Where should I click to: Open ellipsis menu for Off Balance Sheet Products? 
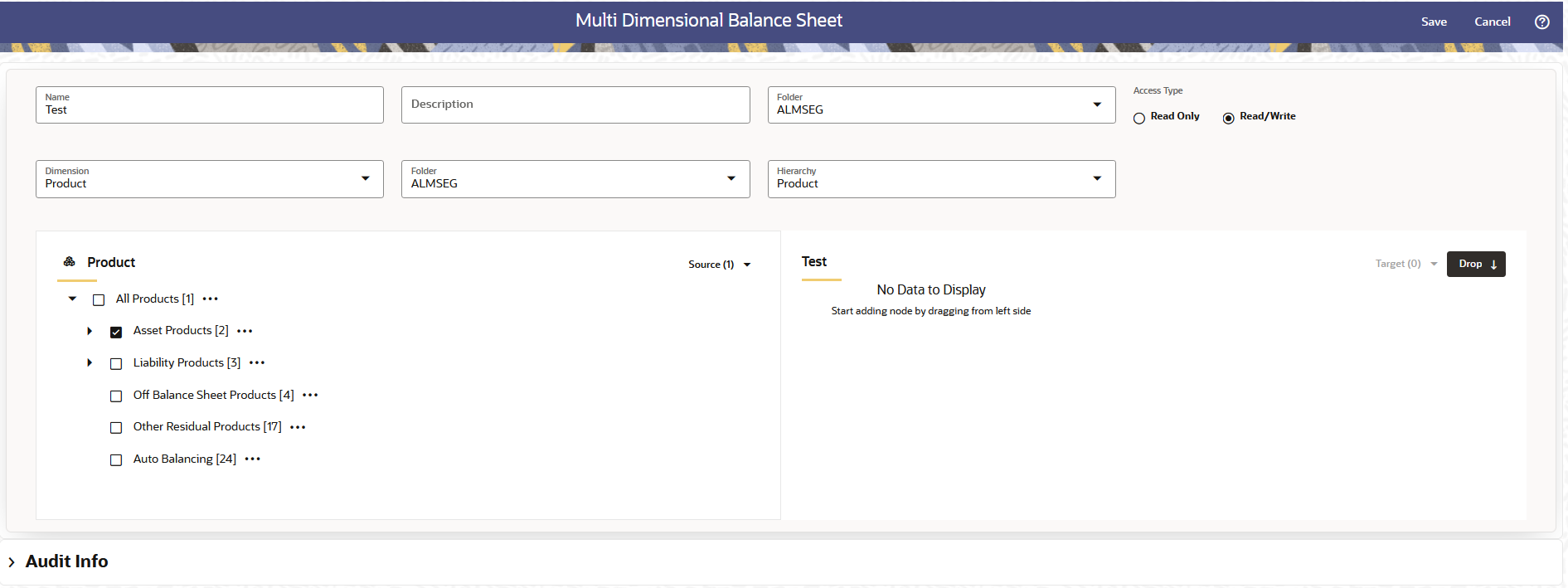point(310,395)
